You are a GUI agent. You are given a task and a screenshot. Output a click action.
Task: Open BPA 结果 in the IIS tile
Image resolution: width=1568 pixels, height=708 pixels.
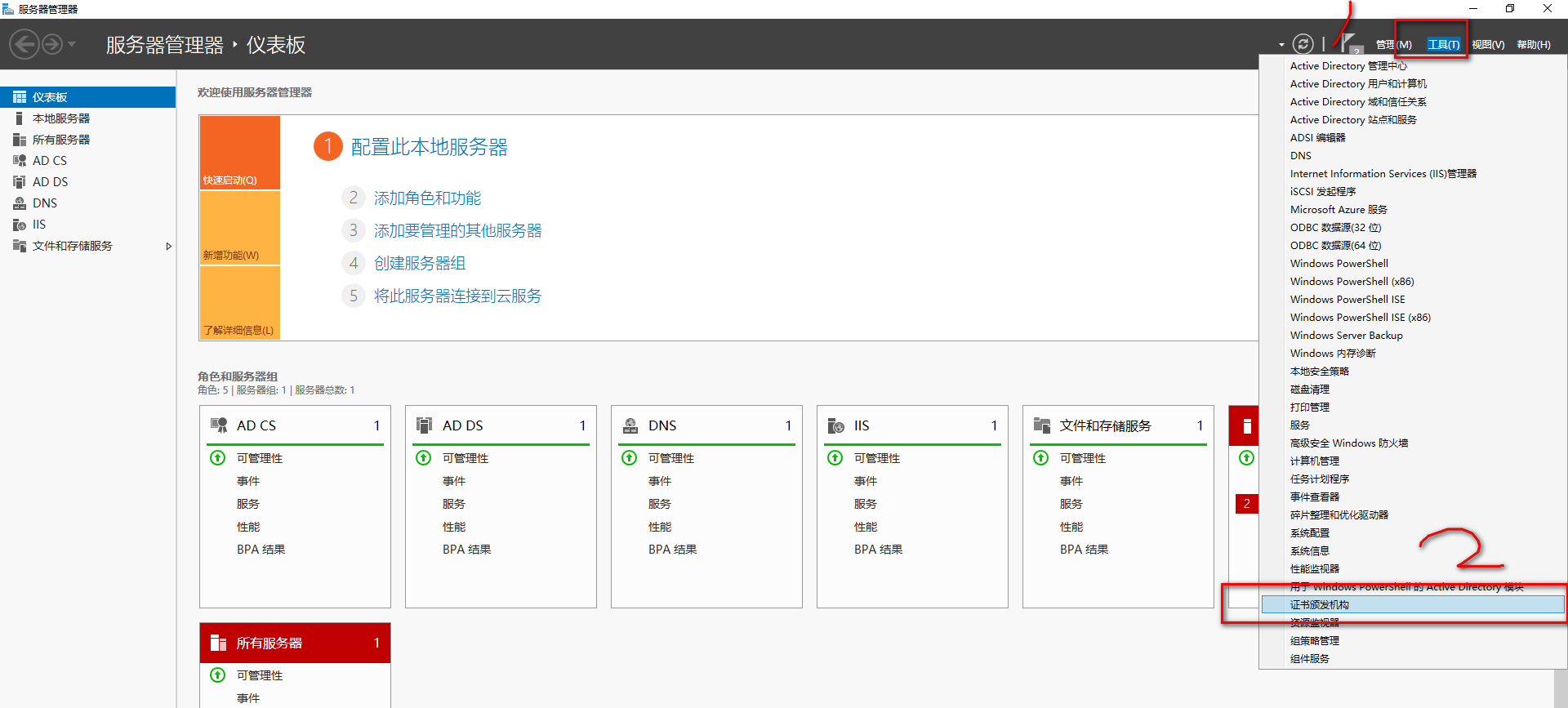point(879,550)
